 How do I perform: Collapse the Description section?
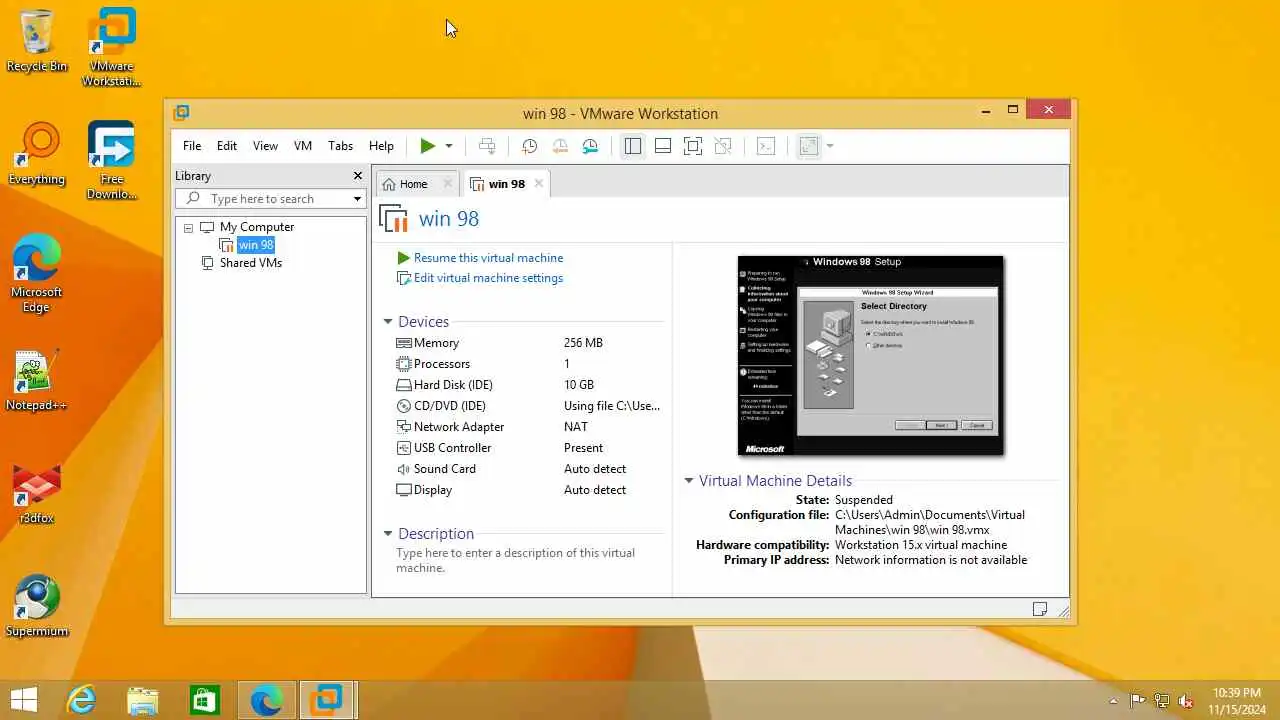coord(388,534)
